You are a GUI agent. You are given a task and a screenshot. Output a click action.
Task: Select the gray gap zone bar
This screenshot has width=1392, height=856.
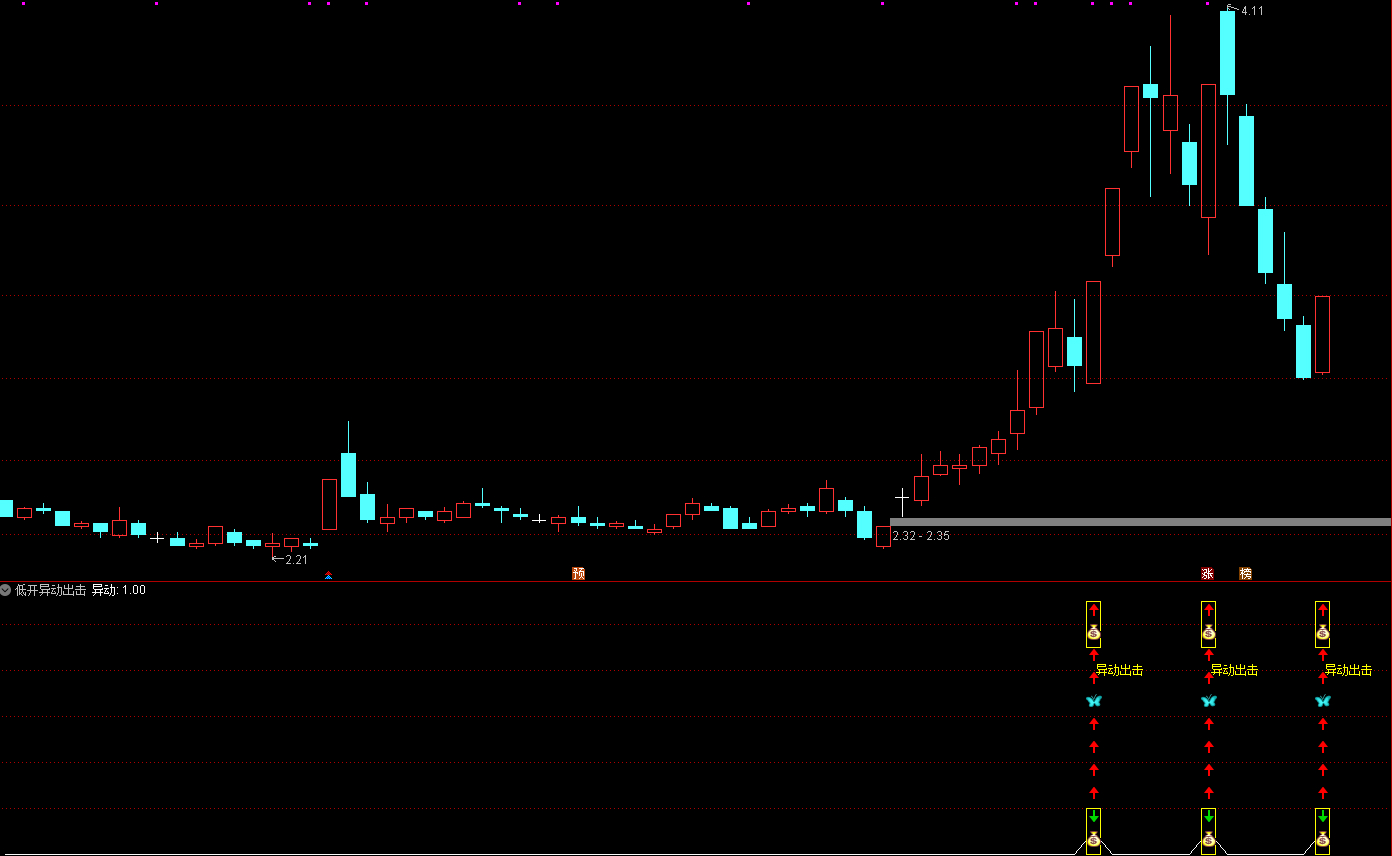click(x=1140, y=522)
